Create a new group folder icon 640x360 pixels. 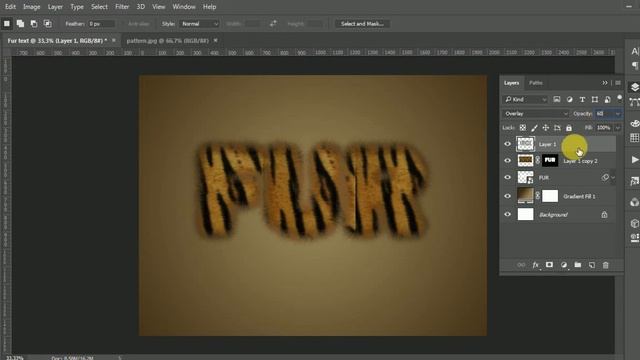pos(578,265)
